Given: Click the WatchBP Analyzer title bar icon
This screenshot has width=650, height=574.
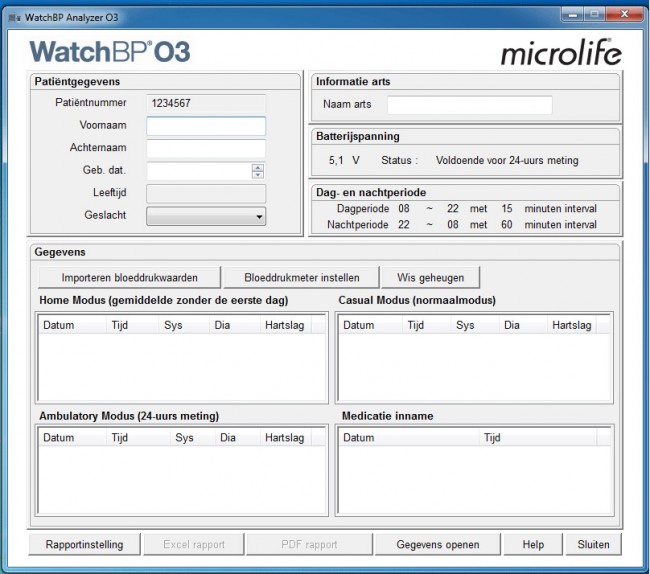Looking at the screenshot, I should tap(14, 16).
